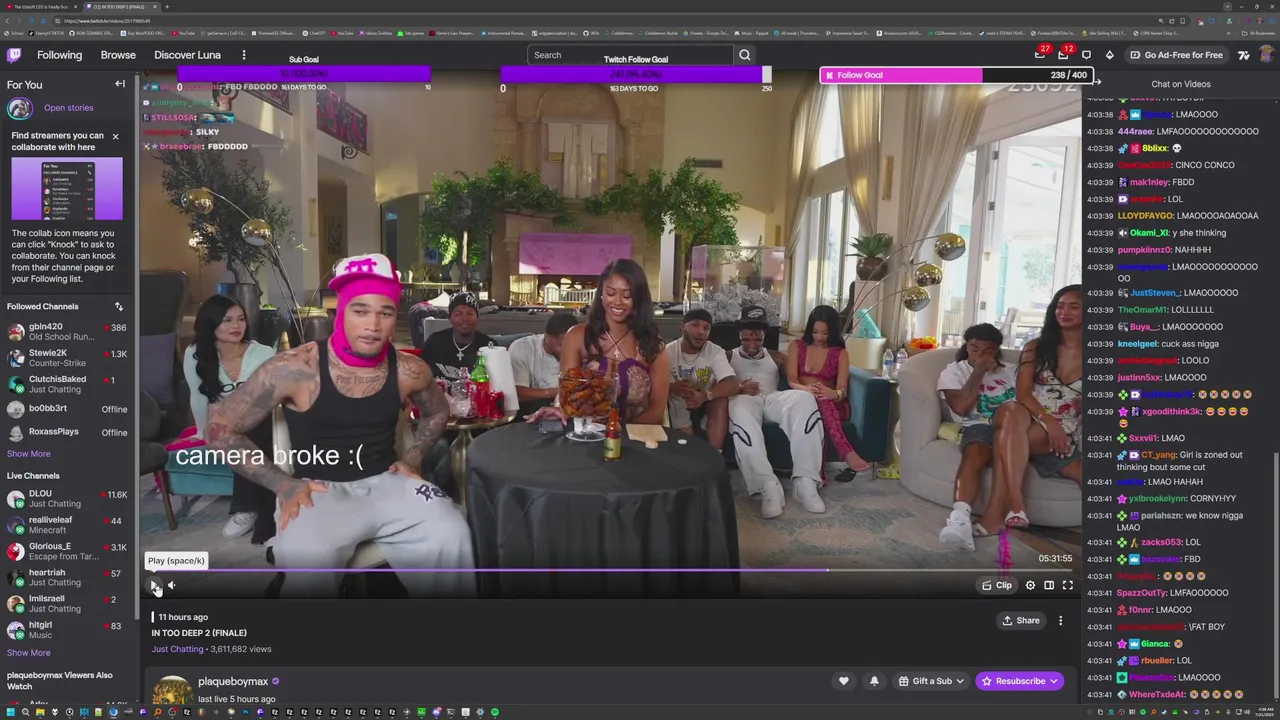The width and height of the screenshot is (1280, 720).
Task: Click chat username Okami_XI
Action: point(1149,233)
